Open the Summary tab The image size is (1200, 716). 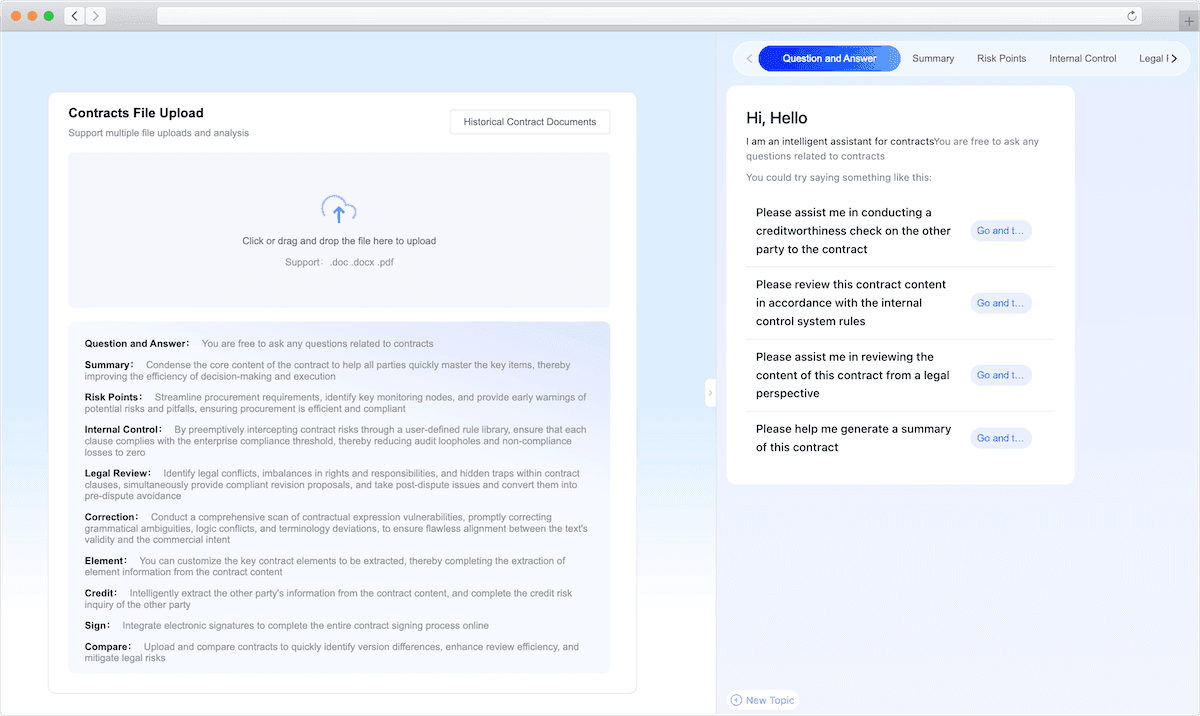(933, 58)
